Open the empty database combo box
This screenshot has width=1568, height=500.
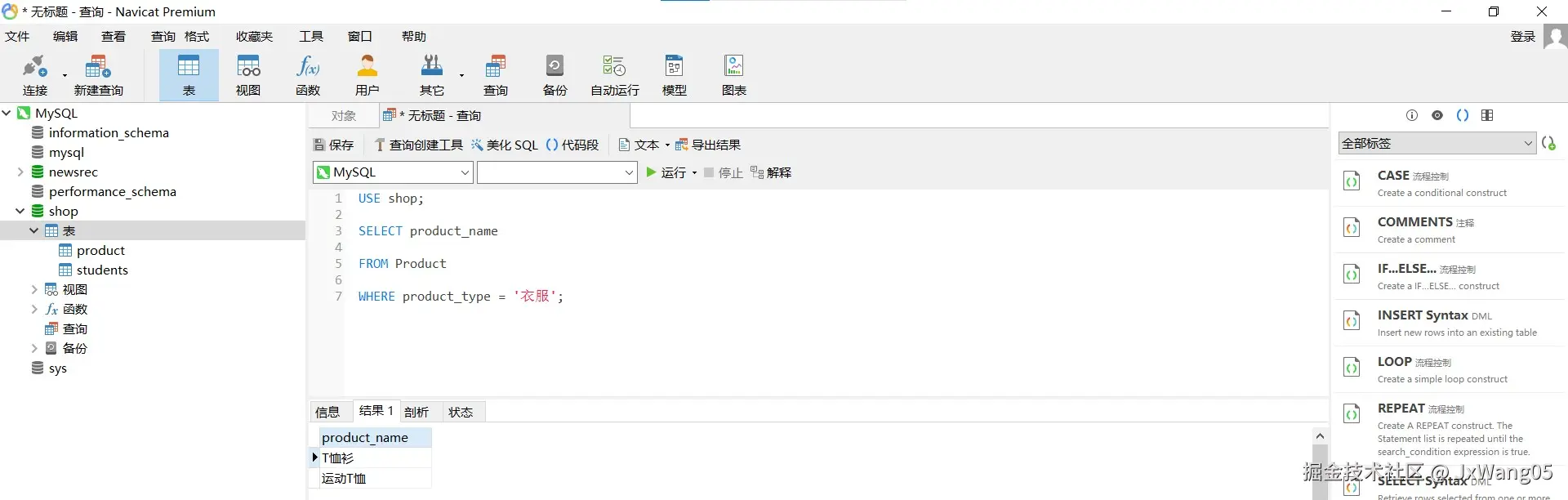point(557,172)
